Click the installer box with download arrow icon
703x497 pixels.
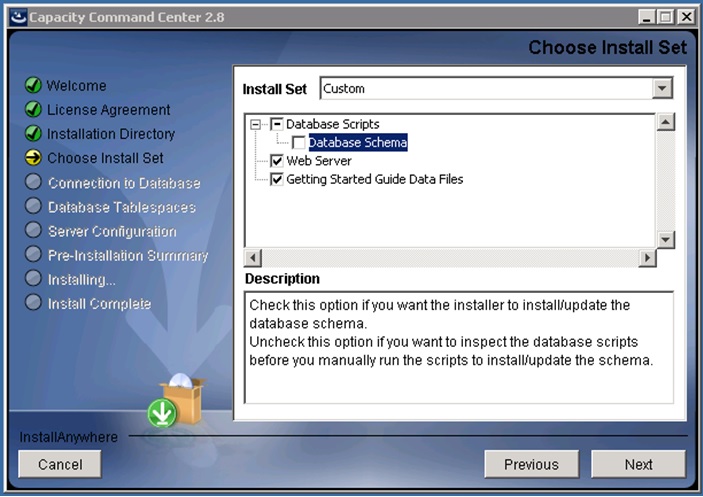click(176, 400)
